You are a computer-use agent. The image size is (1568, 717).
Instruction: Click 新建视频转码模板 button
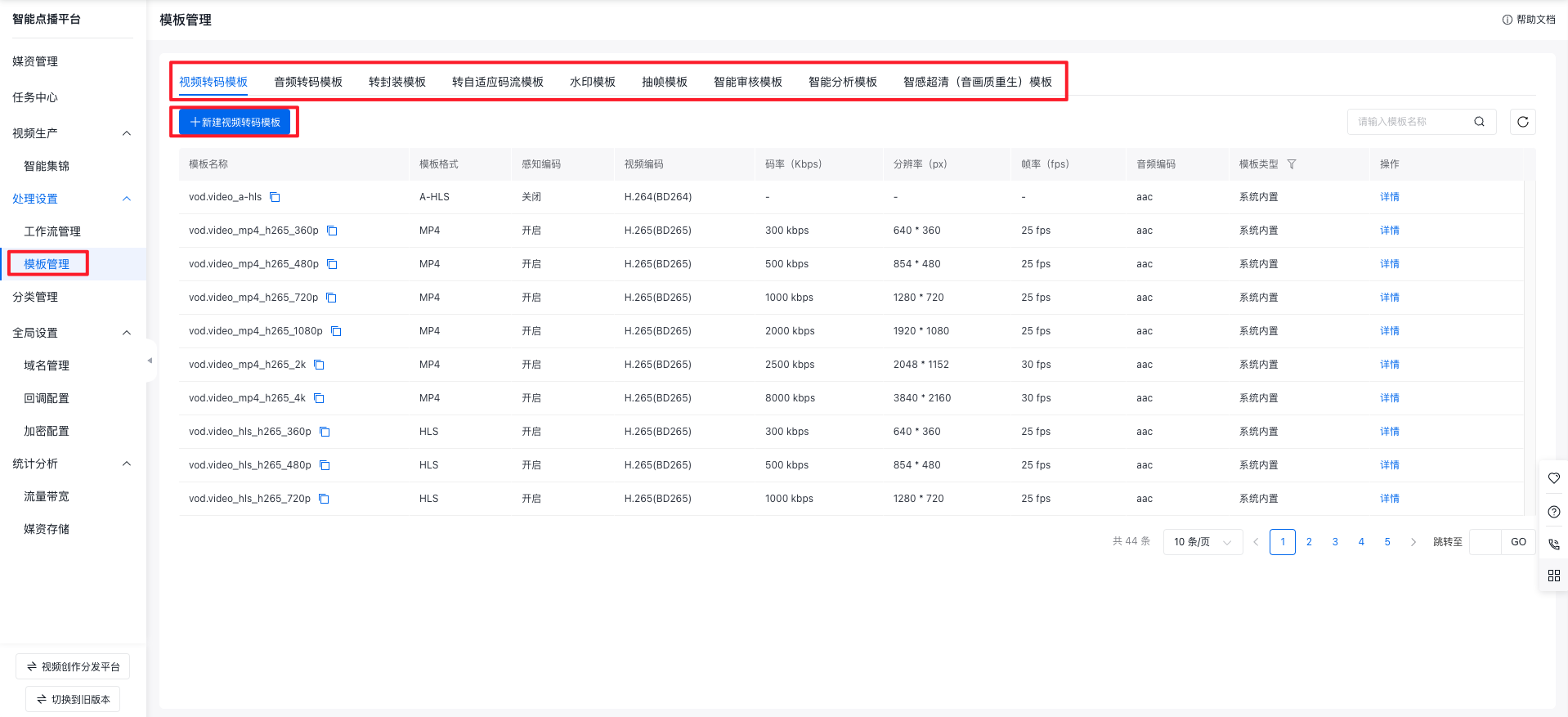point(235,122)
